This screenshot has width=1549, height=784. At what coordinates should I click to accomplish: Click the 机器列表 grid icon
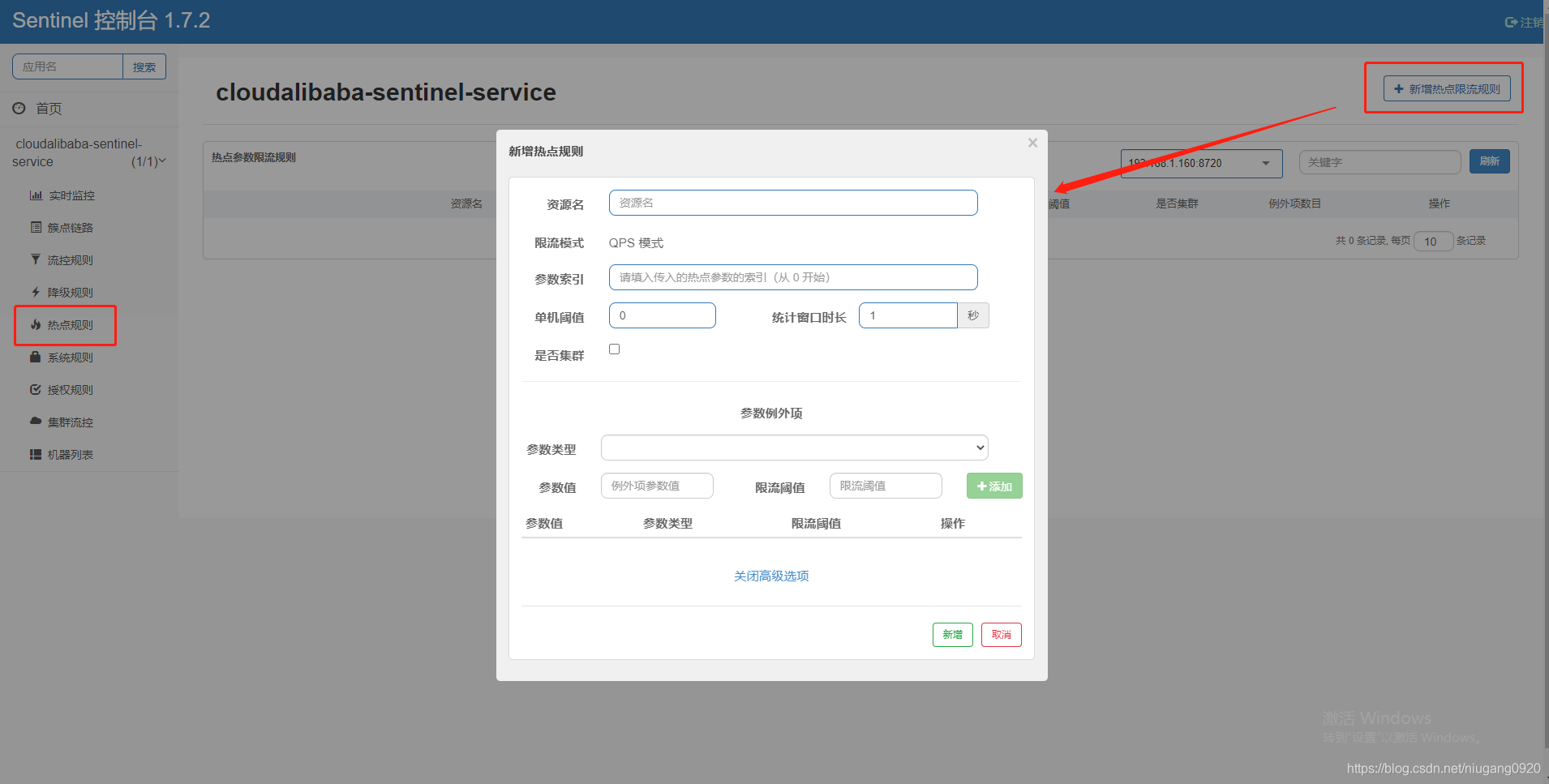(x=36, y=455)
